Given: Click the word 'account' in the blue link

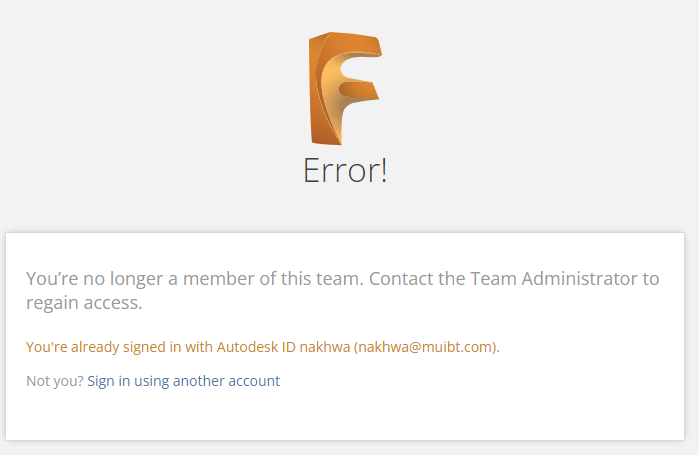Looking at the screenshot, I should point(254,381).
